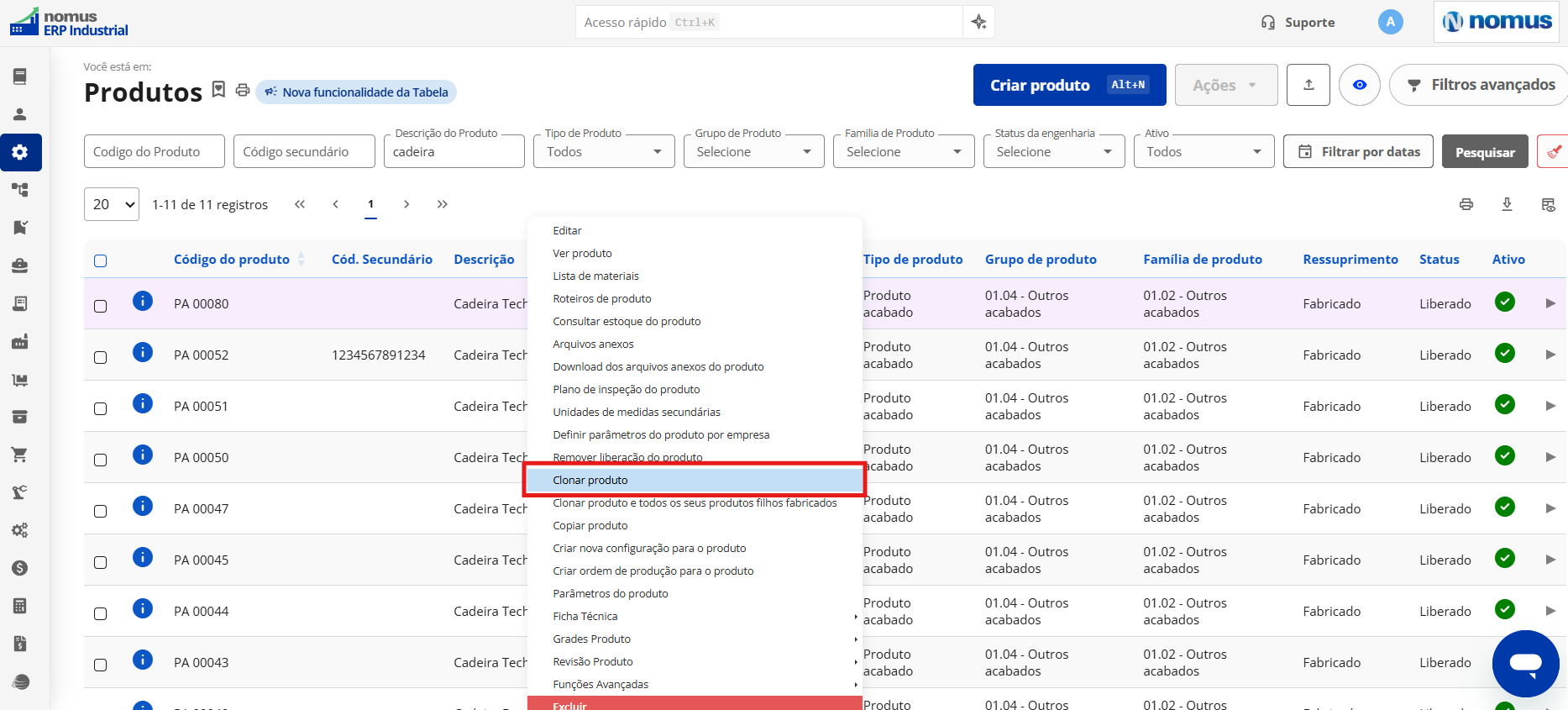The width and height of the screenshot is (1568, 710).
Task: Click the shopping cart sidebar icon
Action: click(20, 455)
